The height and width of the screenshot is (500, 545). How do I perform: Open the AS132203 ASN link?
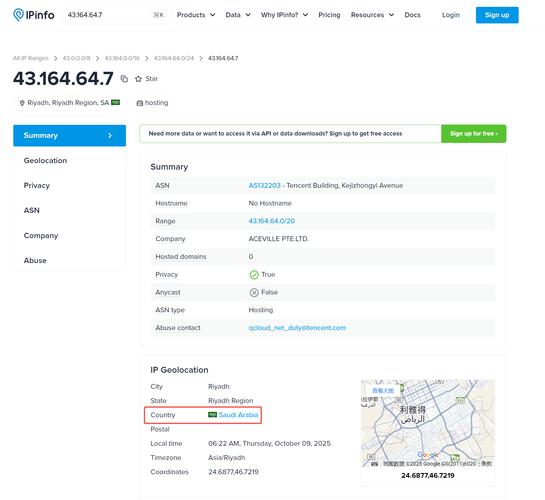(x=264, y=186)
